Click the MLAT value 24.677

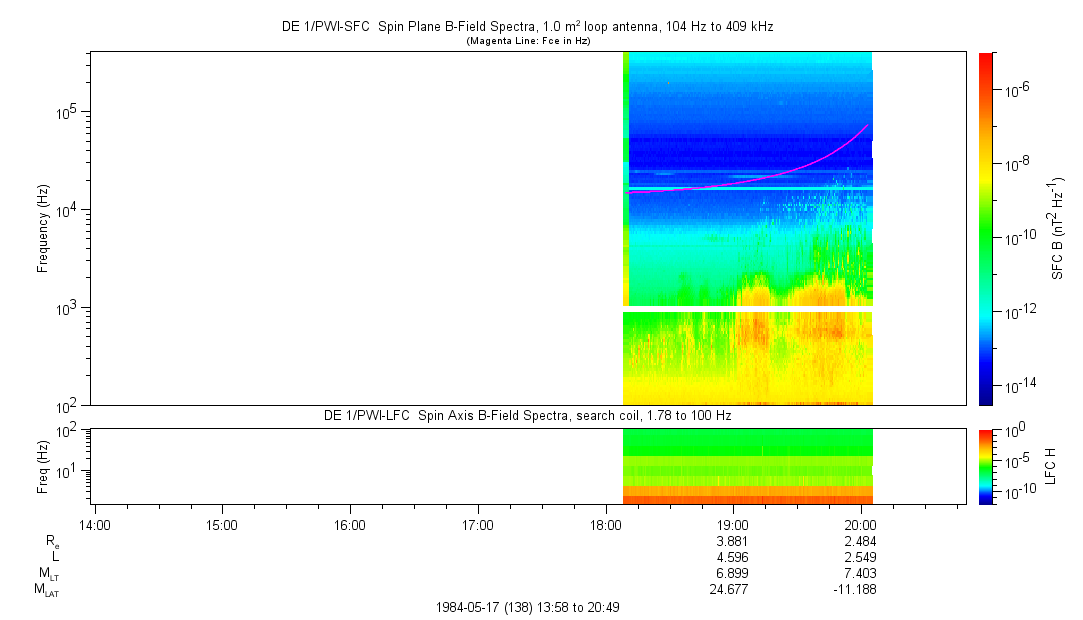[x=733, y=589]
